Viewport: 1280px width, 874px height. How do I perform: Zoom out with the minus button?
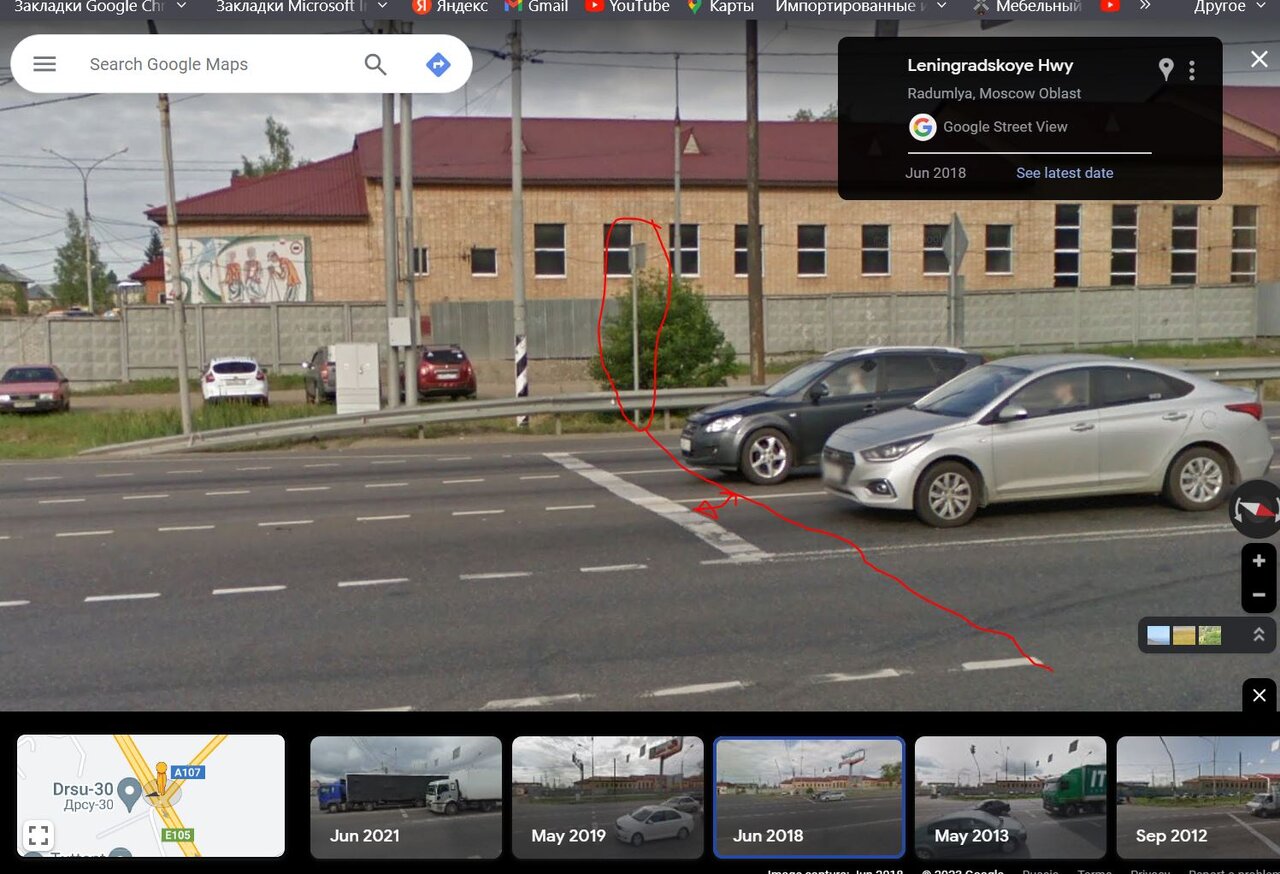click(1259, 595)
